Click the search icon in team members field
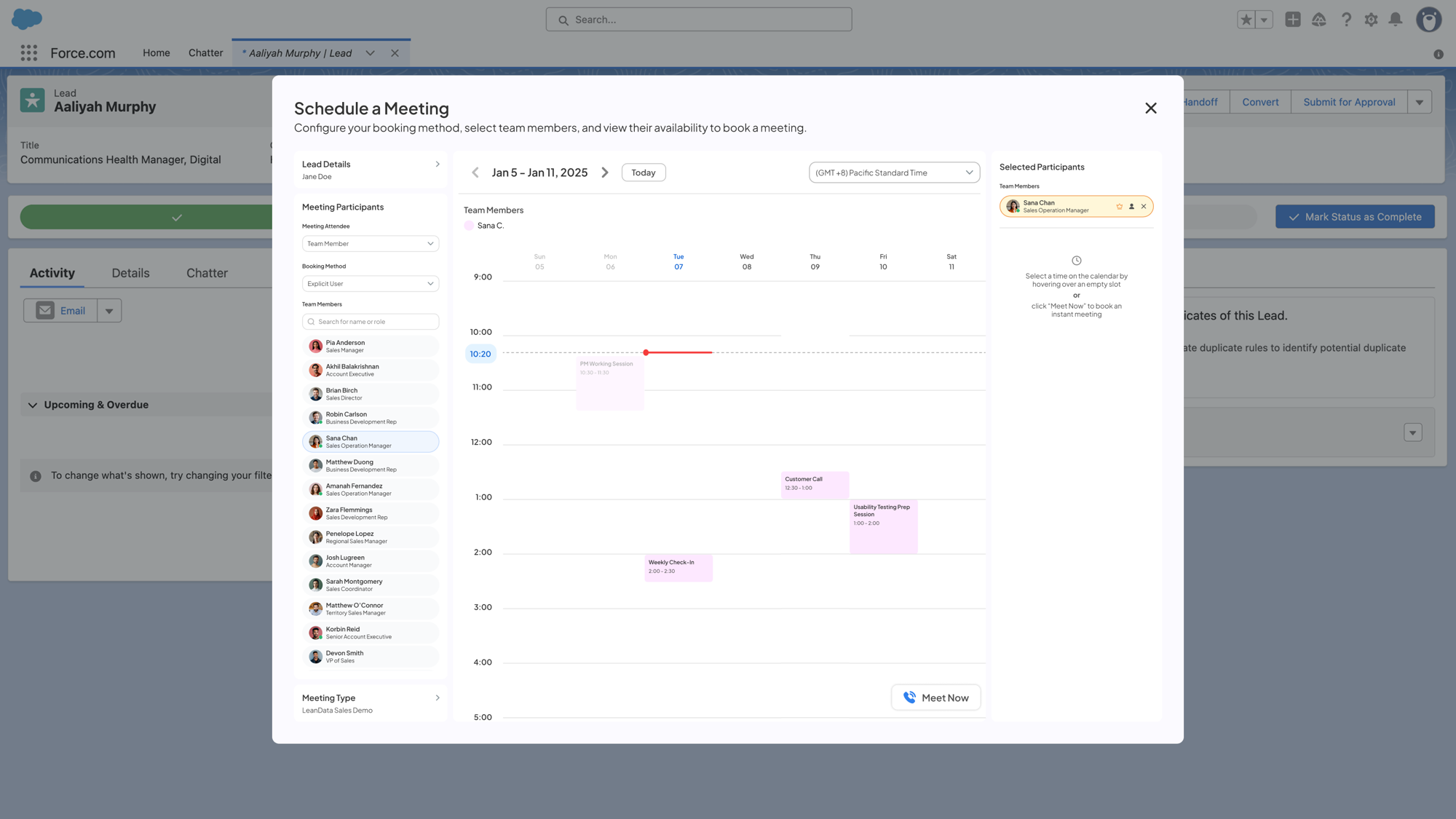The height and width of the screenshot is (819, 1456). [x=312, y=322]
